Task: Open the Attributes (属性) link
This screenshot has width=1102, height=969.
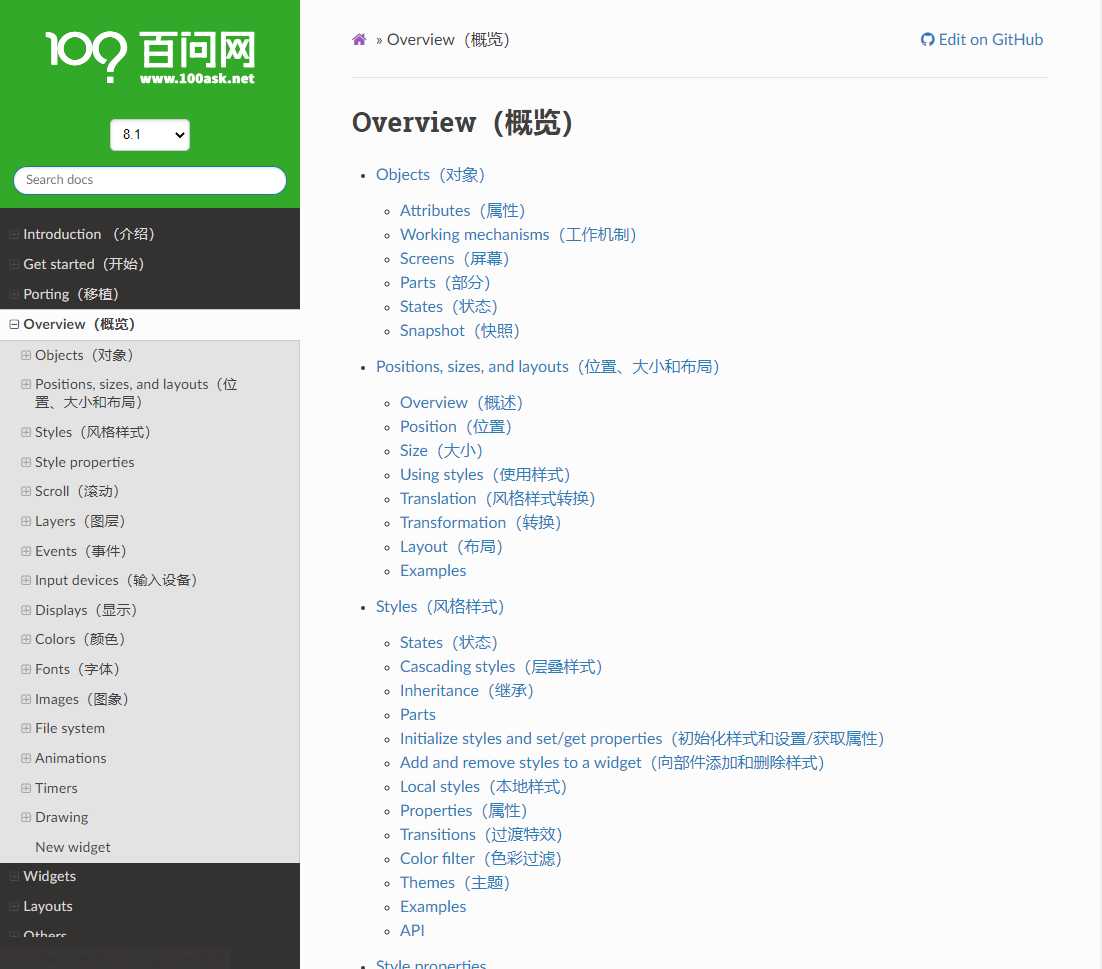Action: click(462, 211)
